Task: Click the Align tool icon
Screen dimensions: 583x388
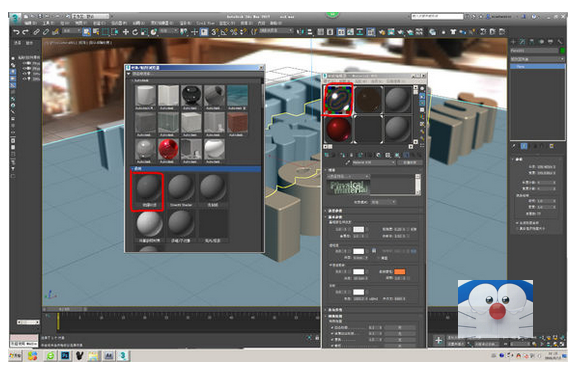Action: coord(310,32)
